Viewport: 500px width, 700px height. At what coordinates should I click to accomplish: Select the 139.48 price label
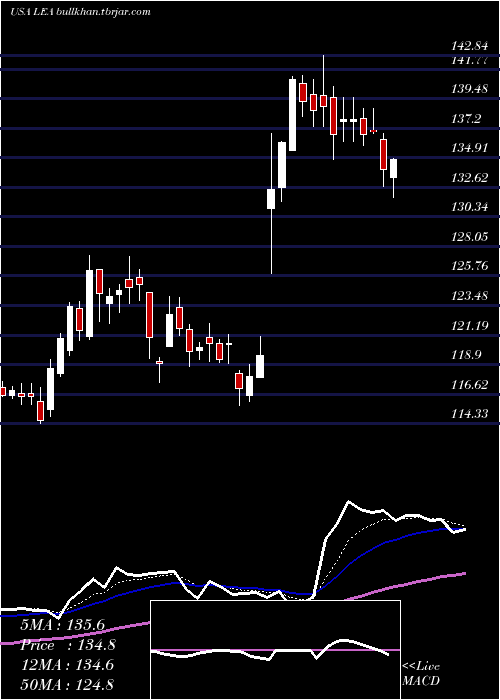pyautogui.click(x=469, y=89)
